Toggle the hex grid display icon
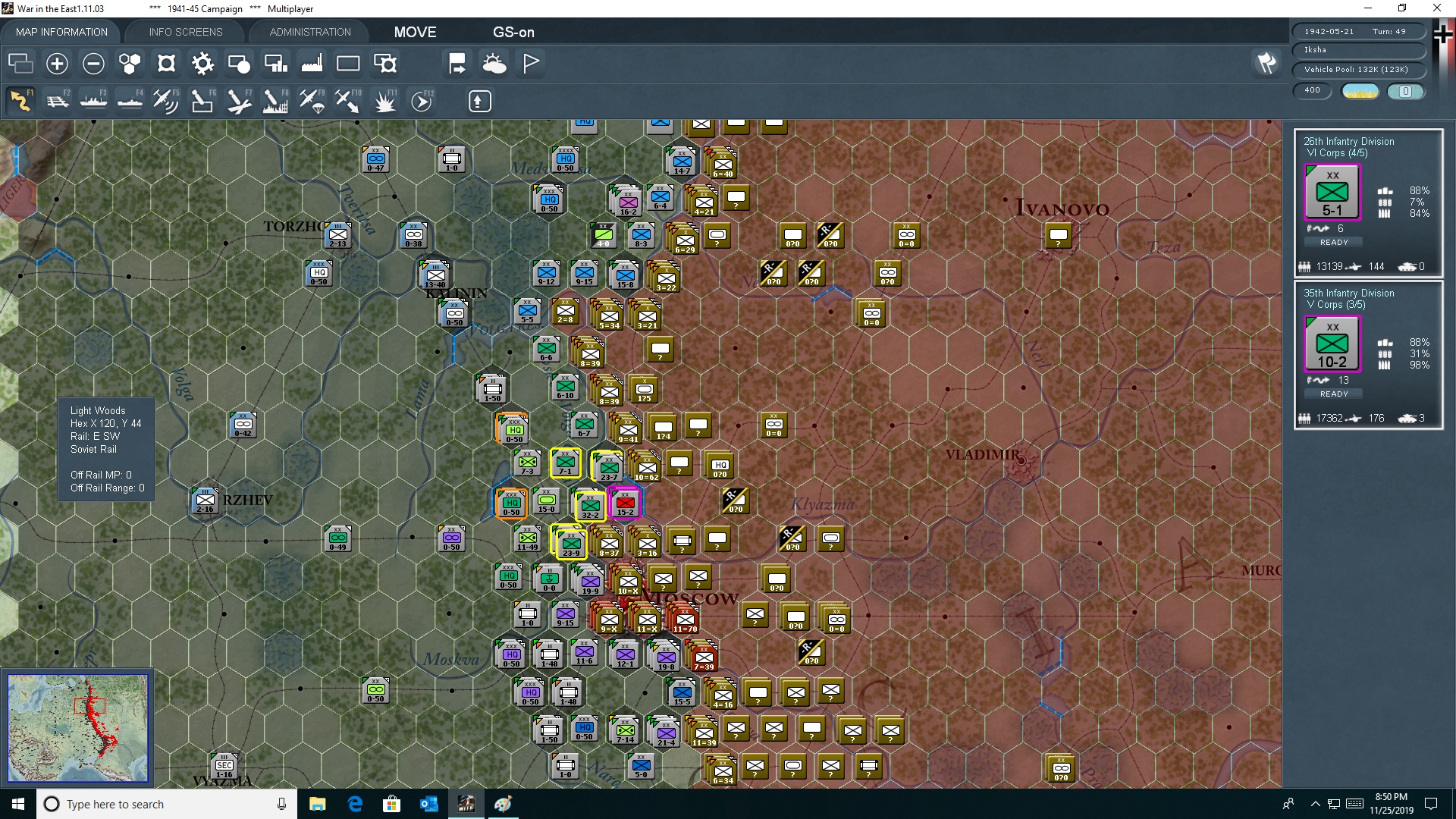This screenshot has height=819, width=1456. coord(130,64)
